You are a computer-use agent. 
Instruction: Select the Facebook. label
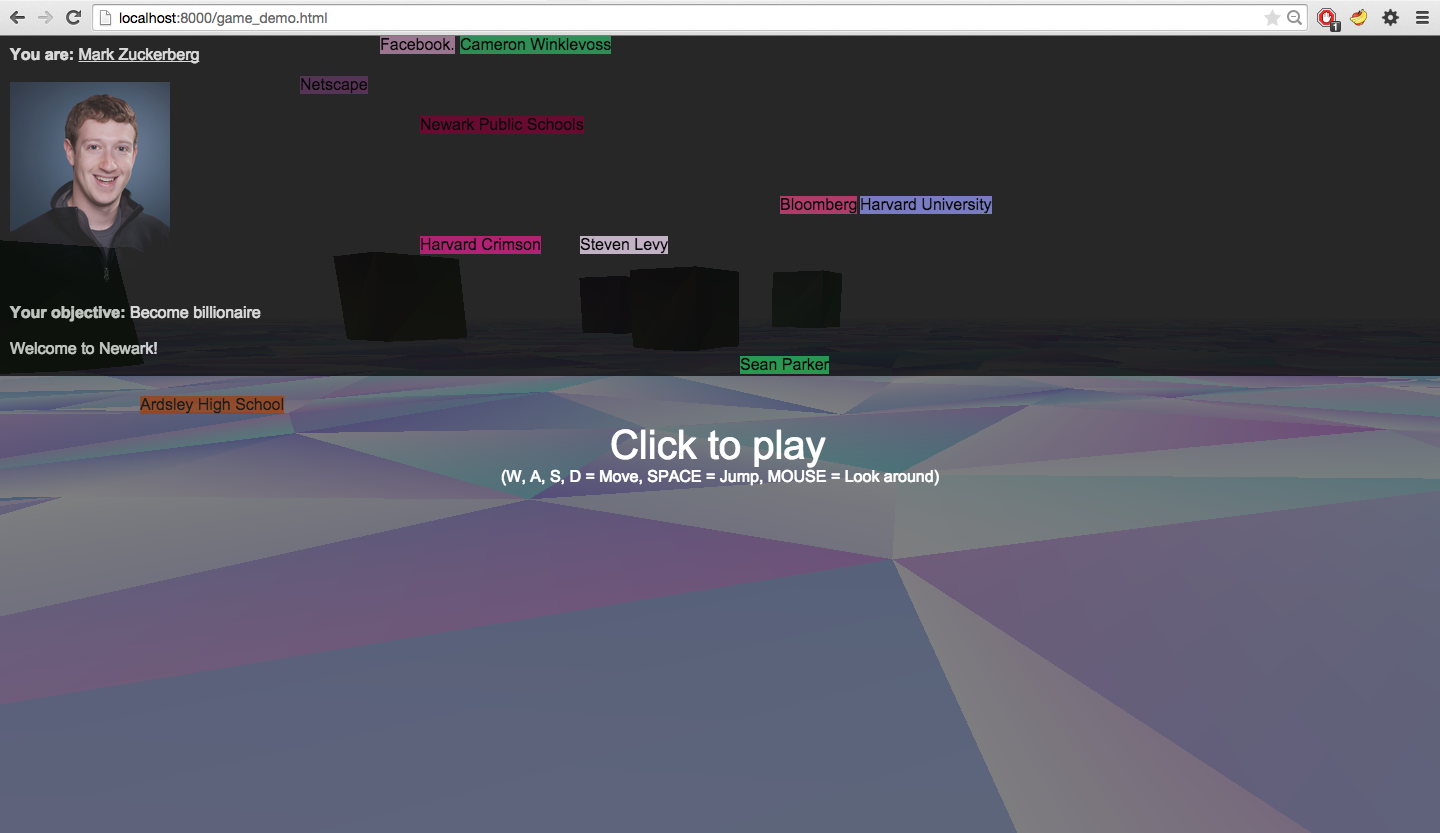[417, 45]
